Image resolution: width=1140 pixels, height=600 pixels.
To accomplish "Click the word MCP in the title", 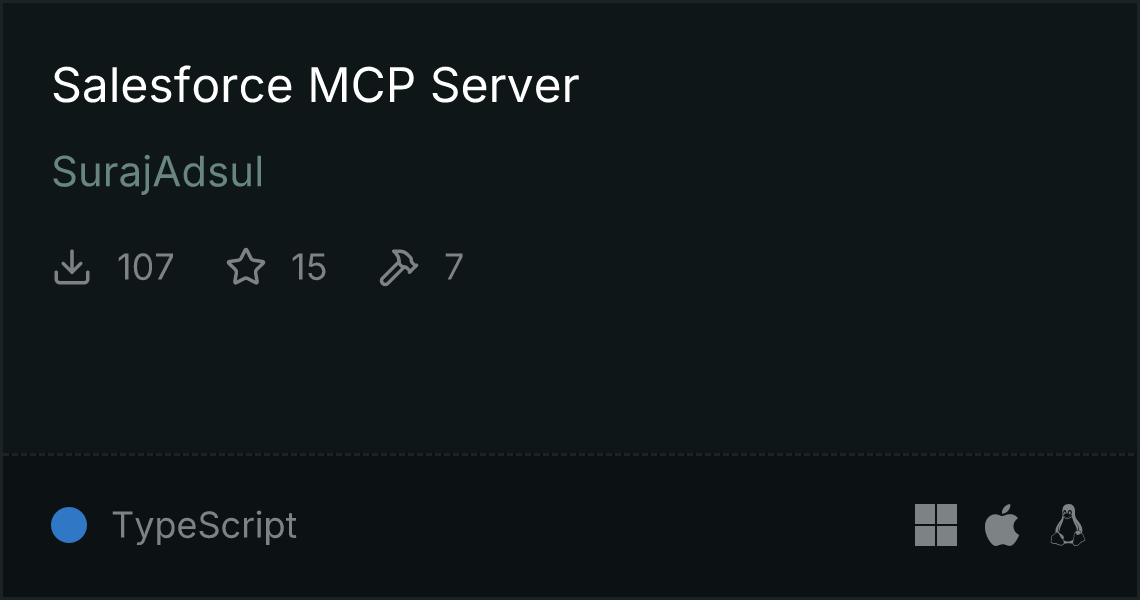I will (x=361, y=85).
